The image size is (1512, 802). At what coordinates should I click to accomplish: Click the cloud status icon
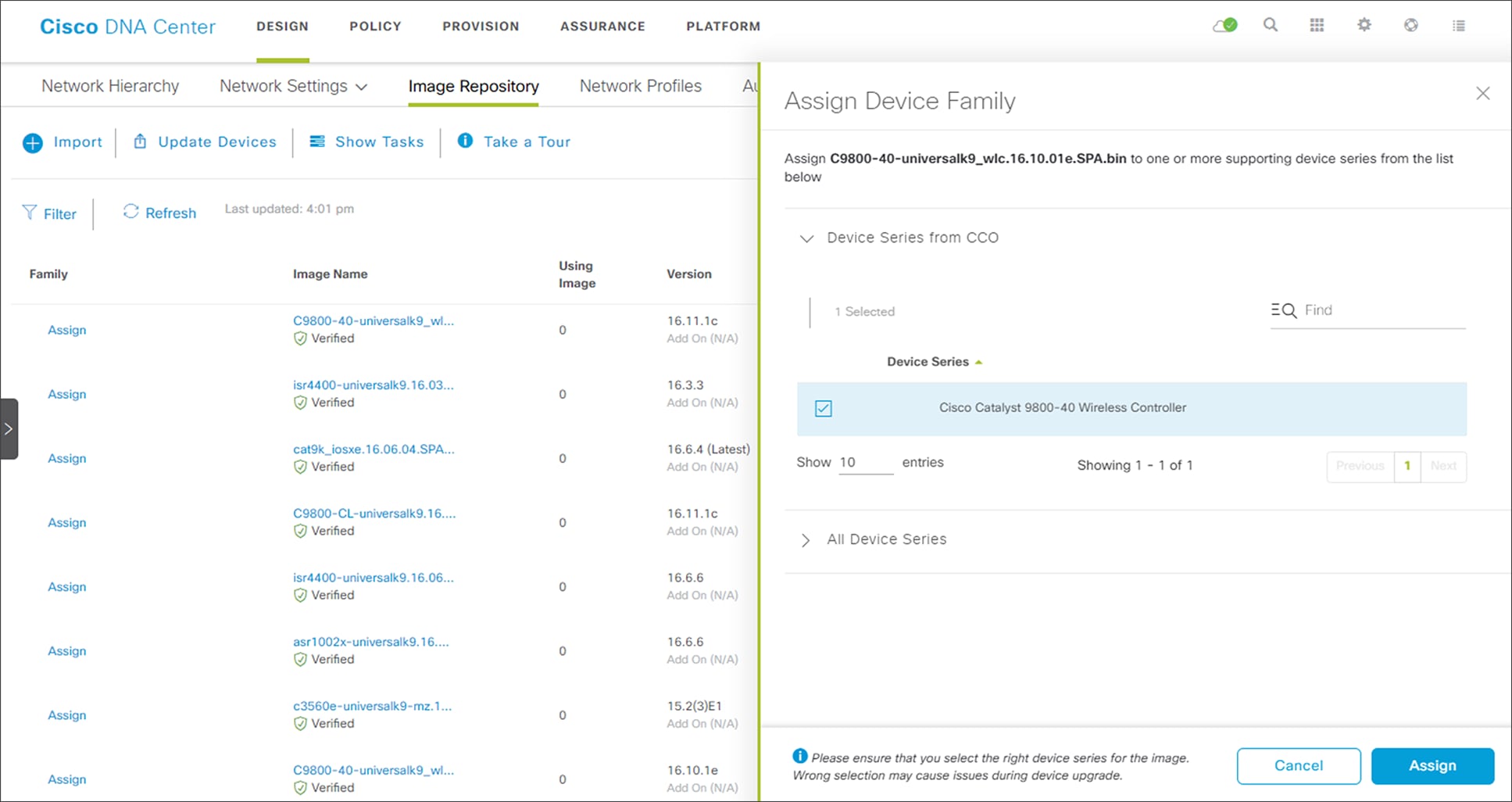1224,26
